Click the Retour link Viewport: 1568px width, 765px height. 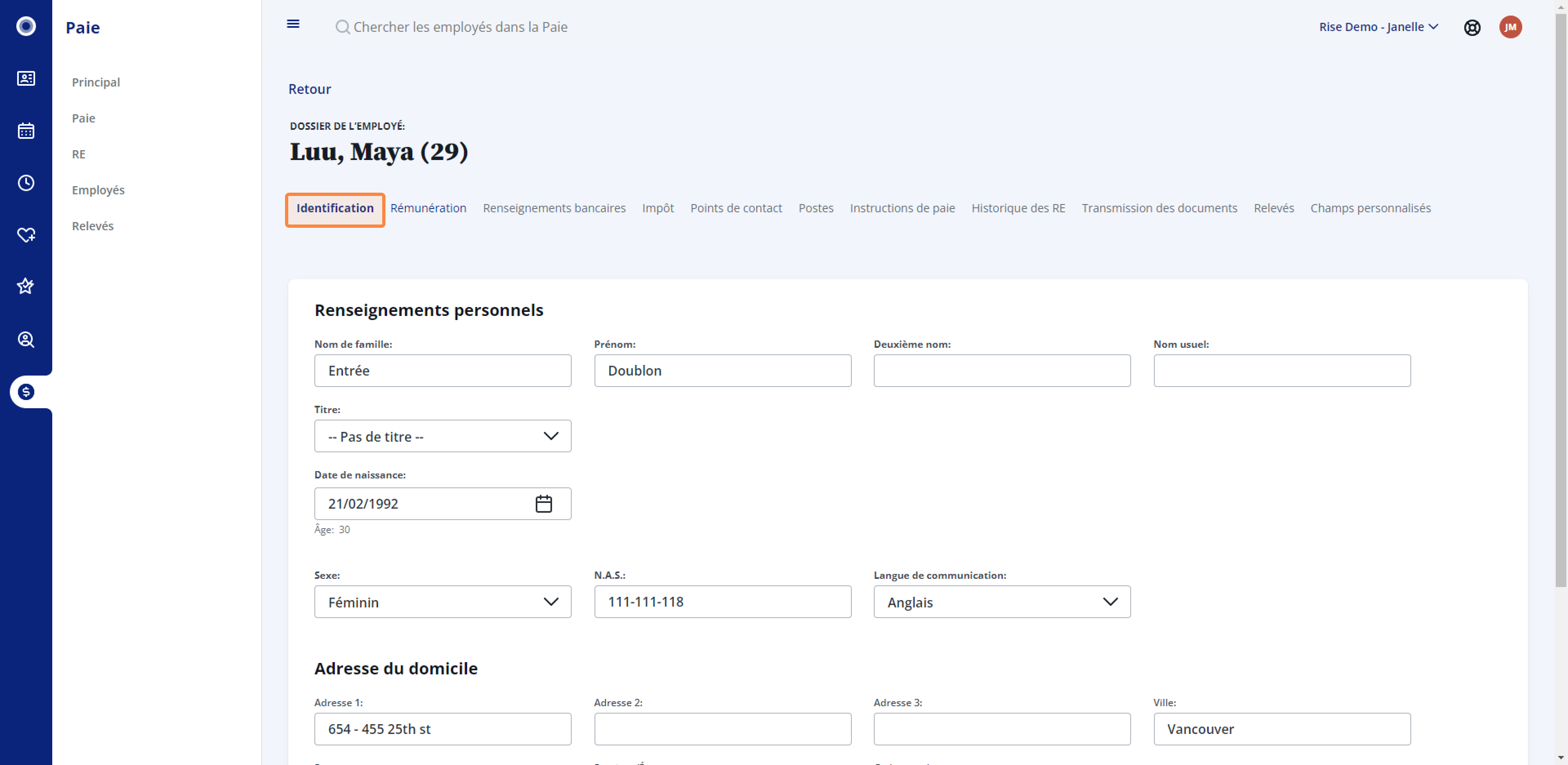point(309,89)
